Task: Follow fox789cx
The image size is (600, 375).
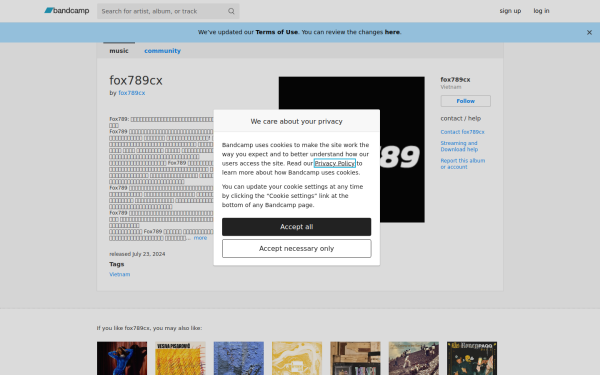Action: point(465,101)
